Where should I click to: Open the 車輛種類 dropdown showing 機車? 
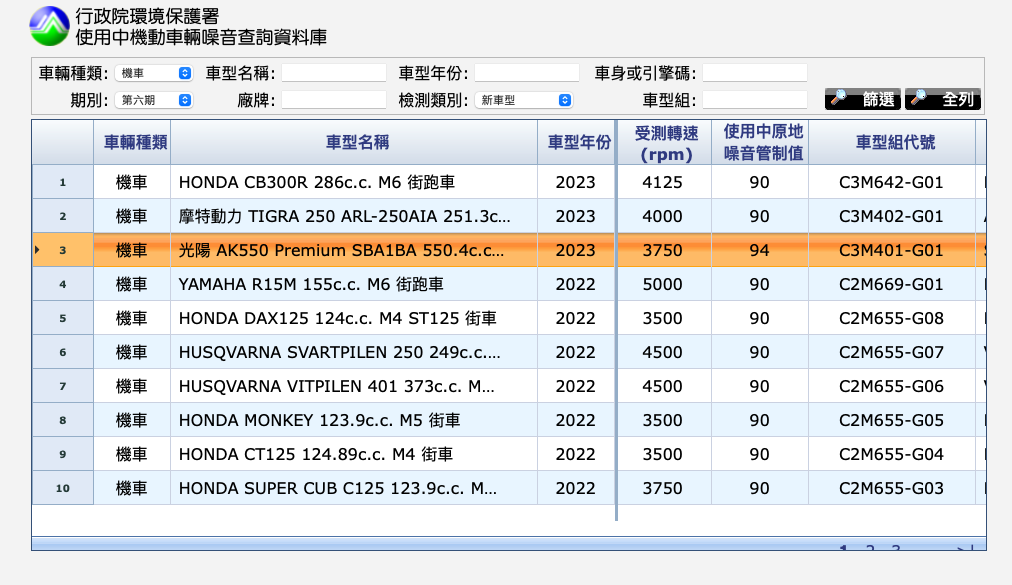pyautogui.click(x=154, y=73)
